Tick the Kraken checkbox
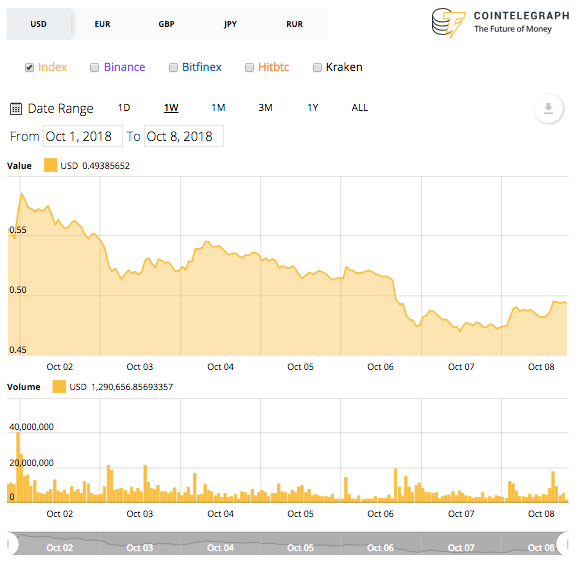The width and height of the screenshot is (583, 562). tap(317, 67)
